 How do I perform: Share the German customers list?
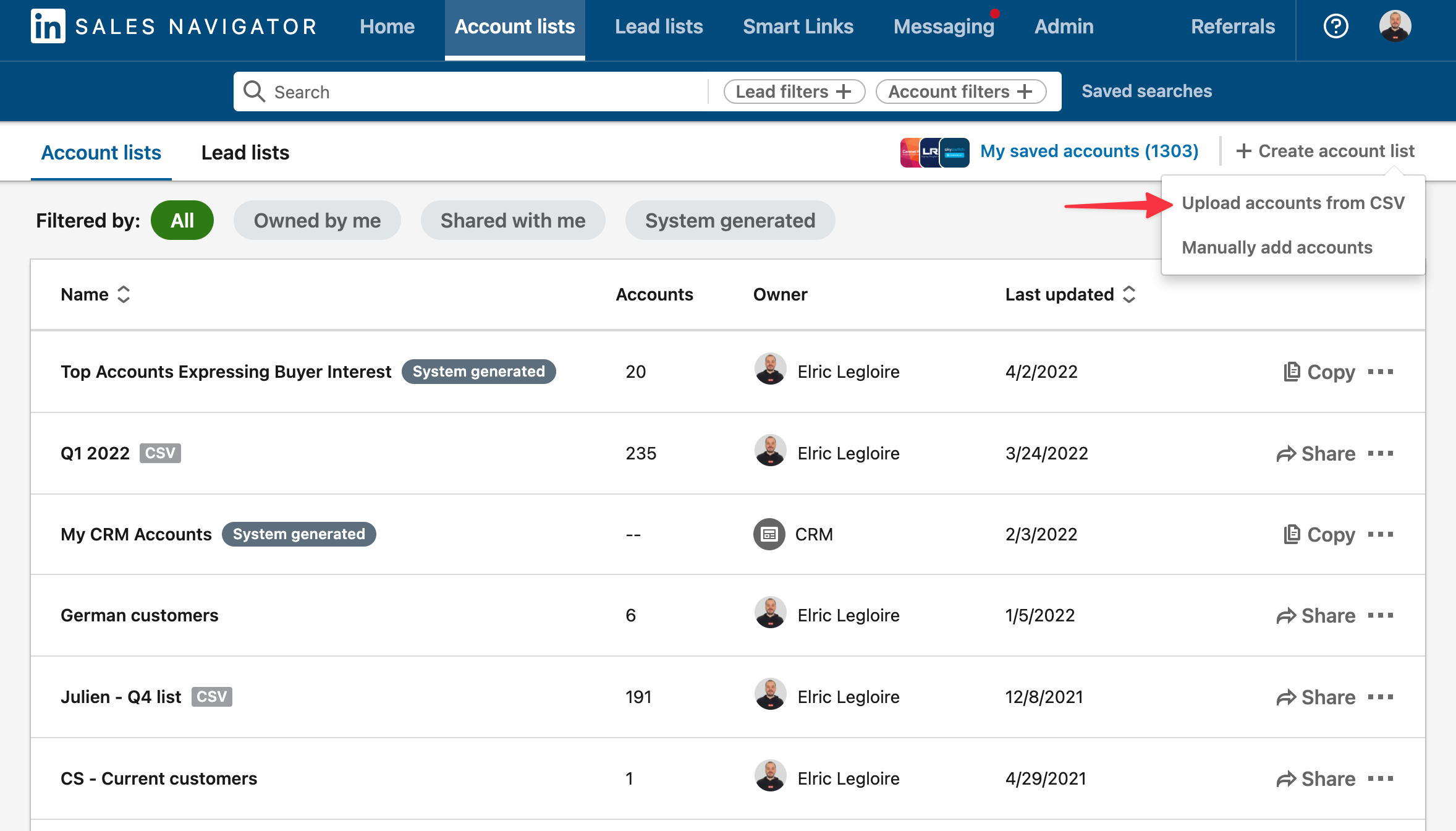point(1316,615)
